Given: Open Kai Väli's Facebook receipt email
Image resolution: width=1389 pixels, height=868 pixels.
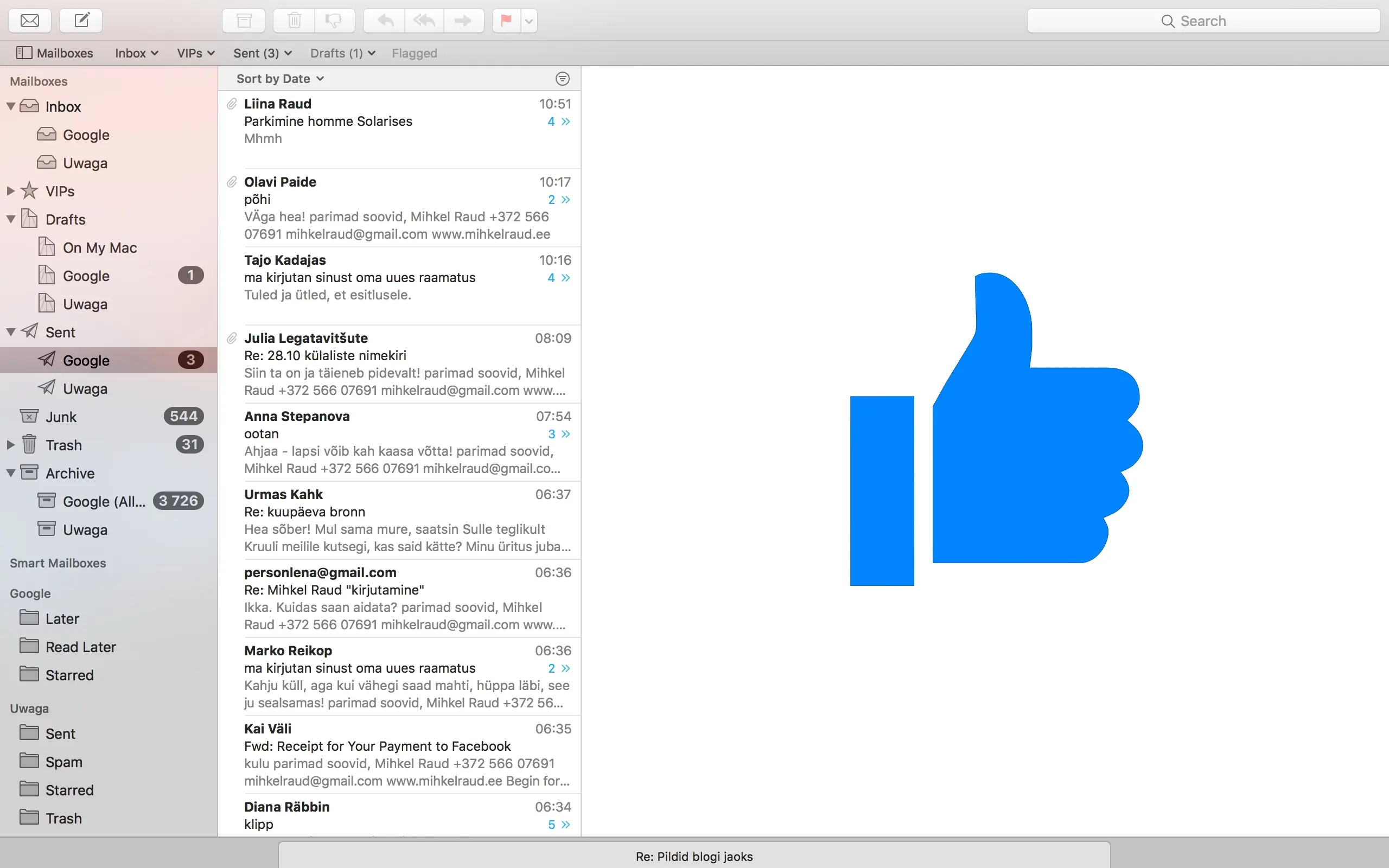Looking at the screenshot, I should 399,754.
